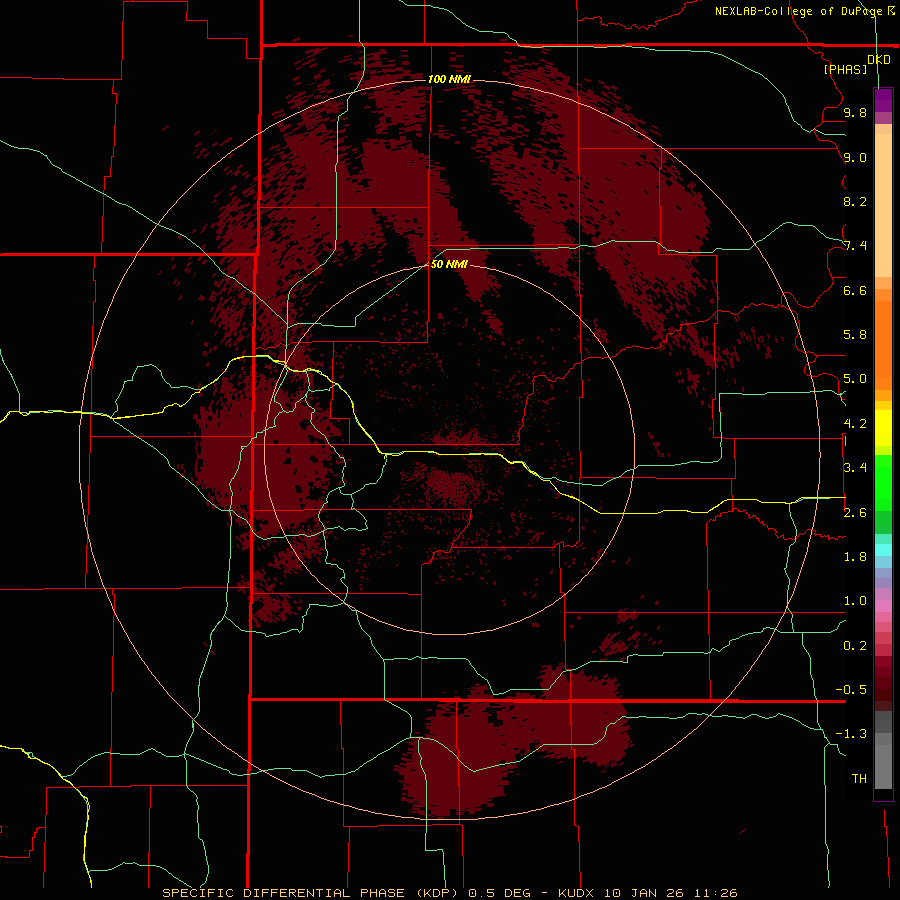Click the 0.2 scale value
Image resolution: width=900 pixels, height=900 pixels.
(x=855, y=646)
